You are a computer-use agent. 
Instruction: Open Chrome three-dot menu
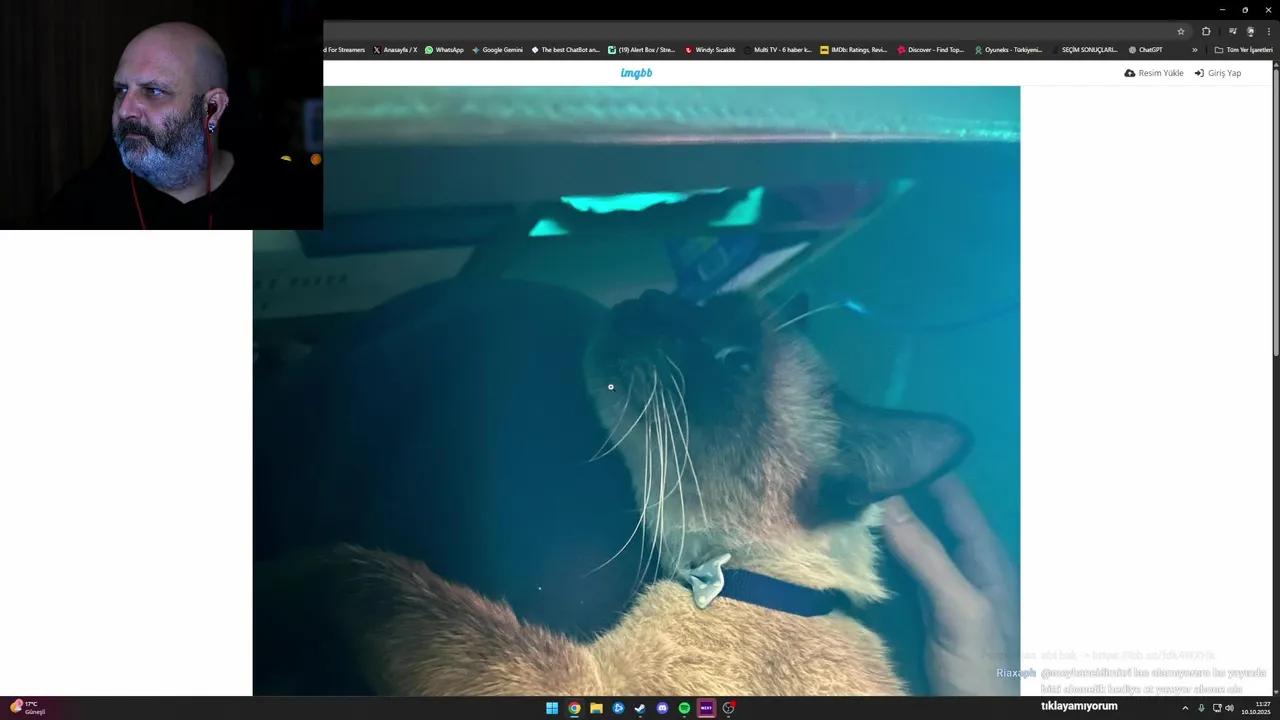(x=1268, y=31)
